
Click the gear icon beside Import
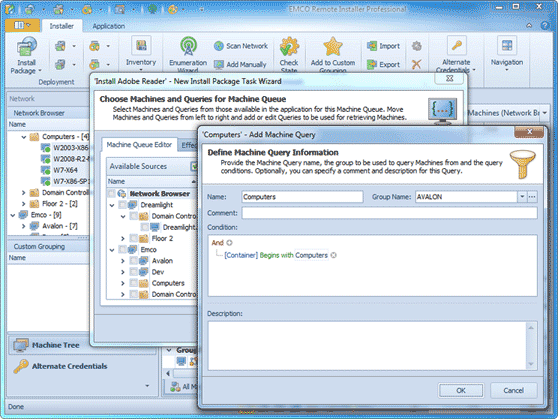[416, 46]
